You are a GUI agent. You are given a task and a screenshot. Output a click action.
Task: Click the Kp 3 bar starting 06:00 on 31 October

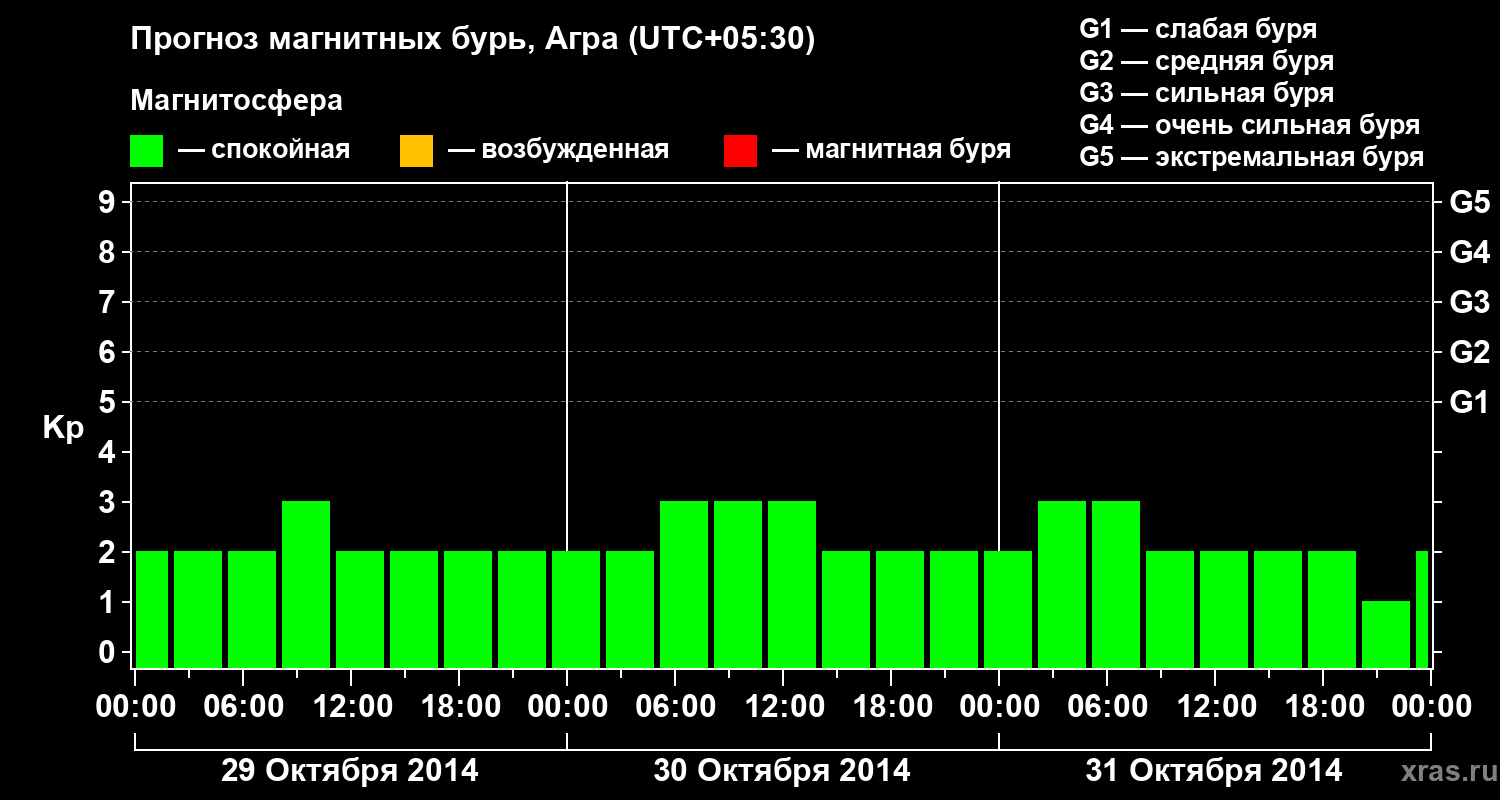(1116, 584)
